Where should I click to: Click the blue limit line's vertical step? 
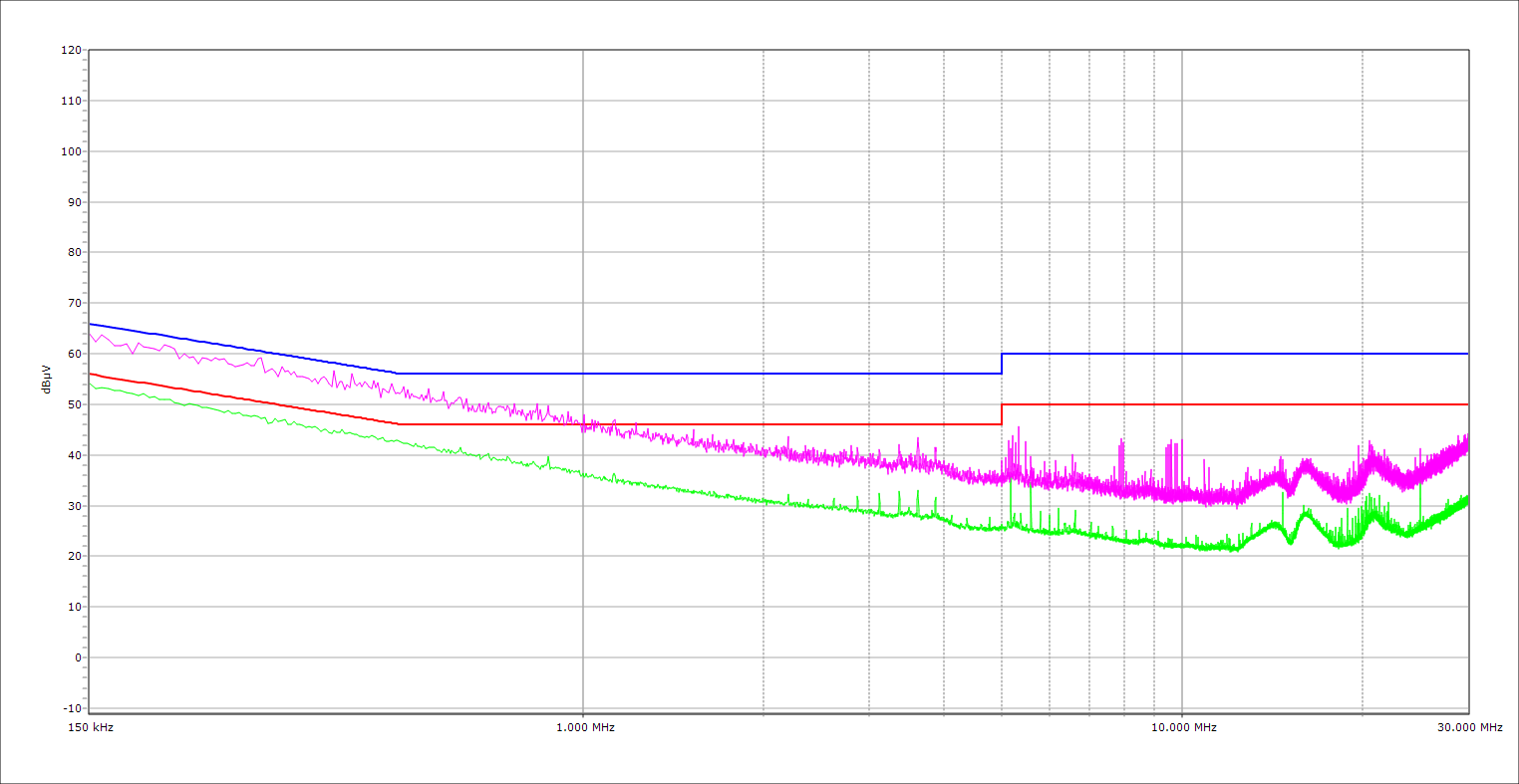tap(1002, 364)
